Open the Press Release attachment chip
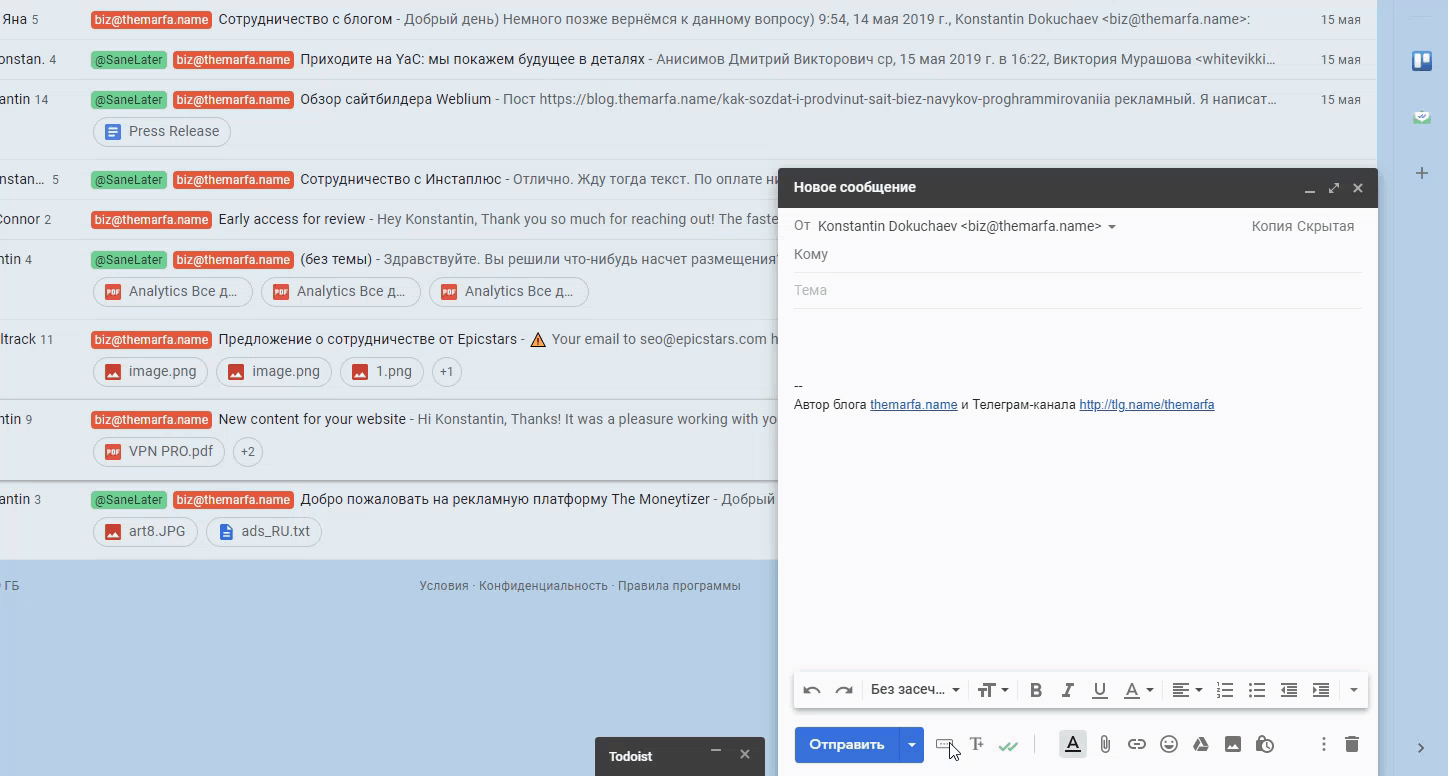Screen dimensions: 1448x776 coord(162,131)
